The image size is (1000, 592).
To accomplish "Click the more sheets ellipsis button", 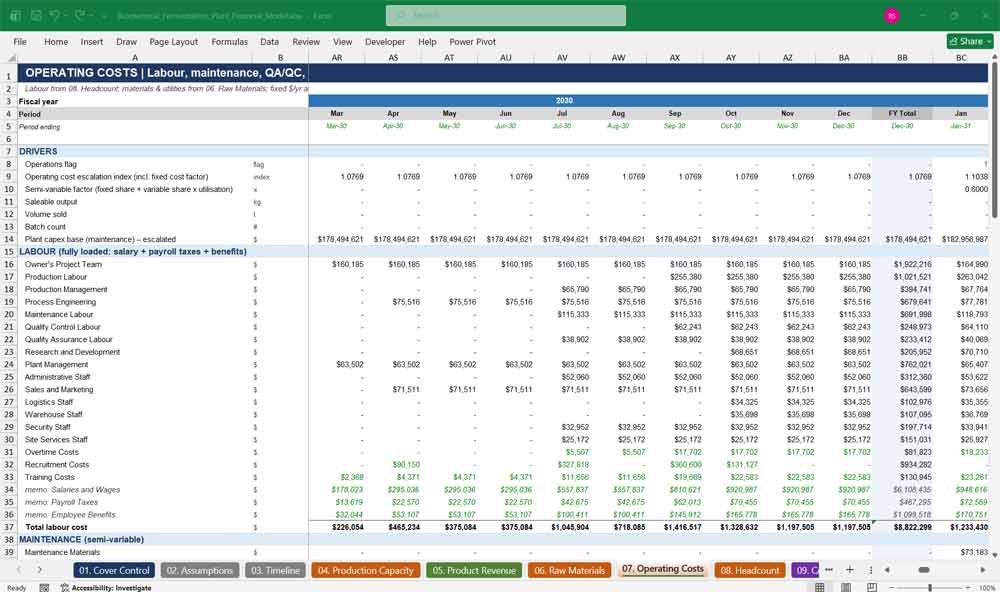I will 828,570.
